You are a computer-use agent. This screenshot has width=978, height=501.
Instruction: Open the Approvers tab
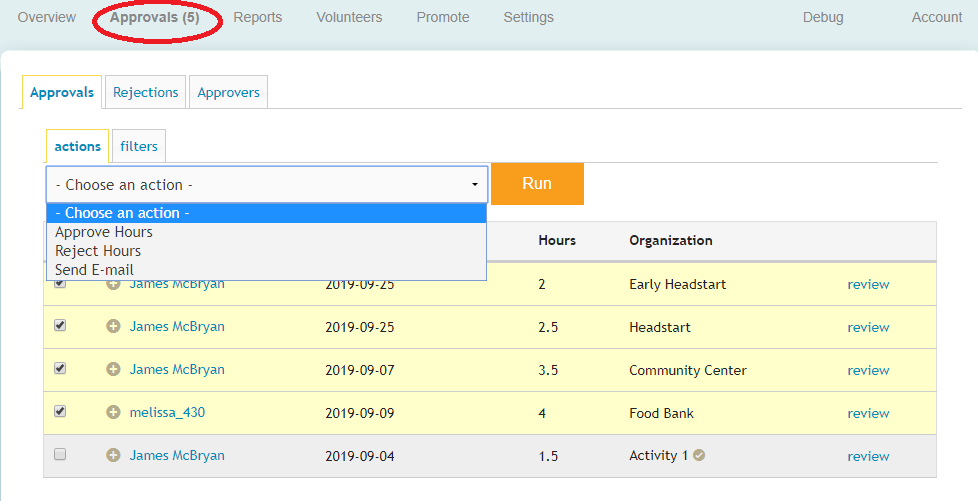pyautogui.click(x=228, y=92)
